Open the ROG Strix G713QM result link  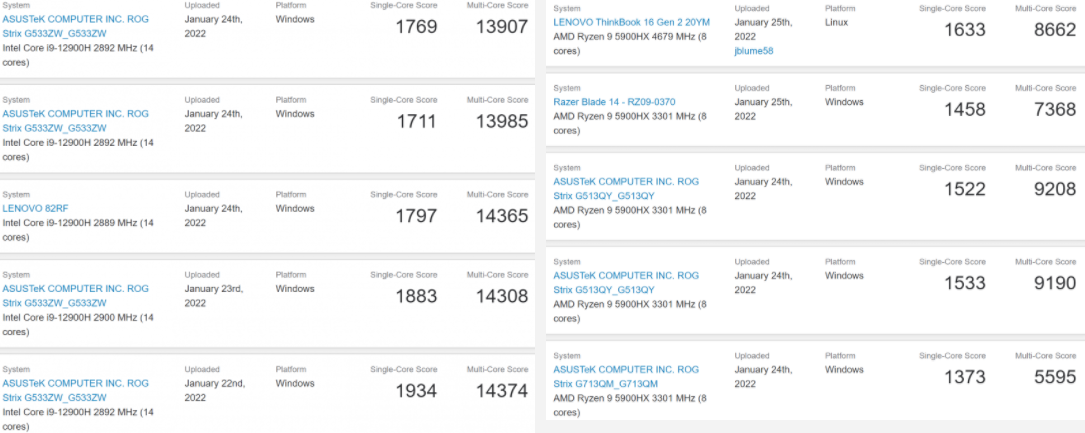click(626, 376)
